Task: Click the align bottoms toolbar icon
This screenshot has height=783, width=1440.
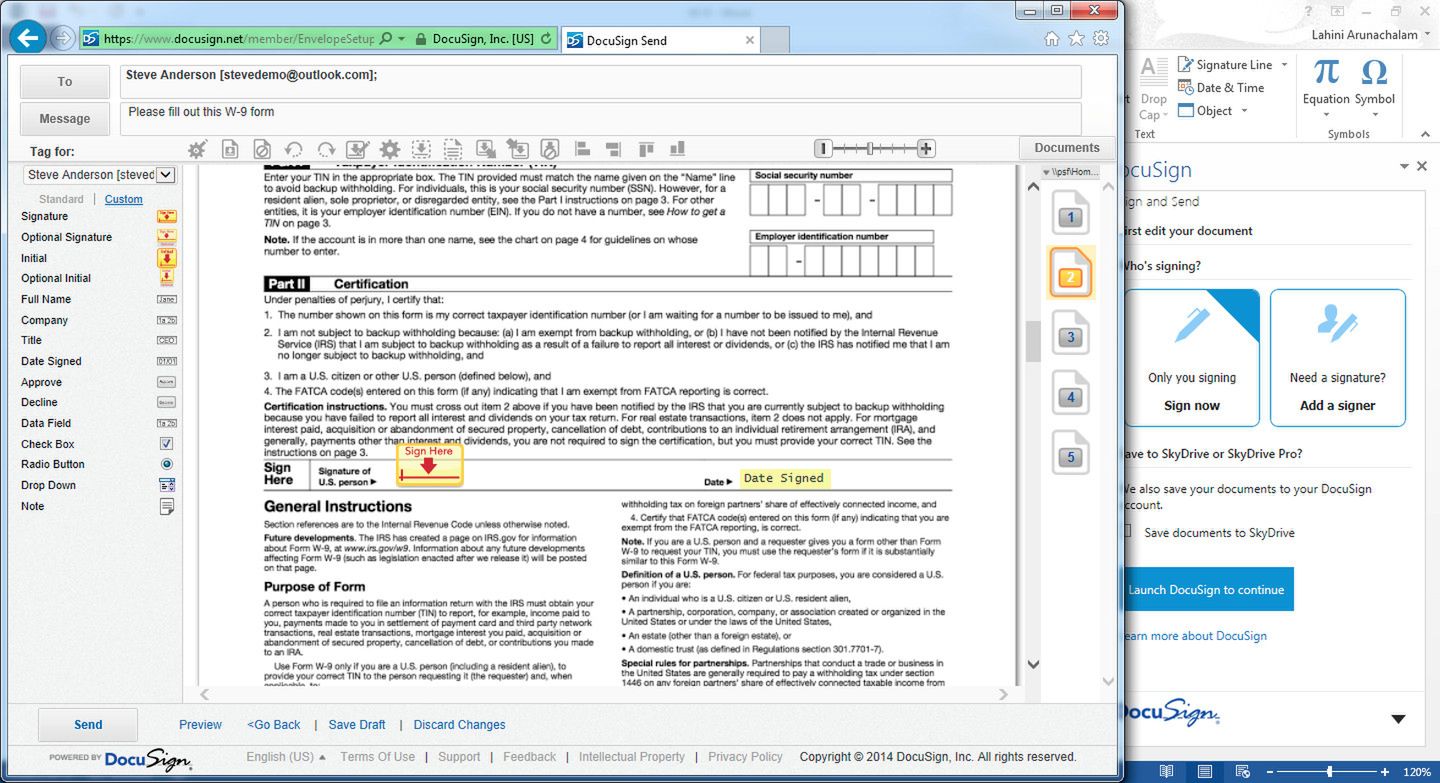Action: 678,149
